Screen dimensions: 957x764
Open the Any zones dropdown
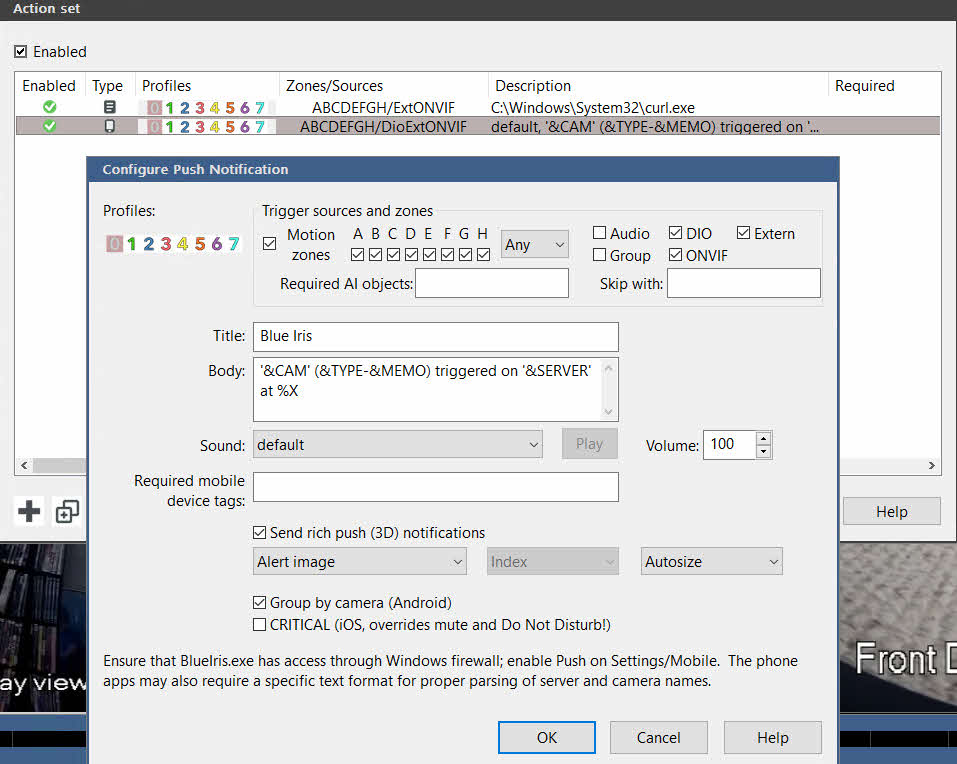(535, 245)
